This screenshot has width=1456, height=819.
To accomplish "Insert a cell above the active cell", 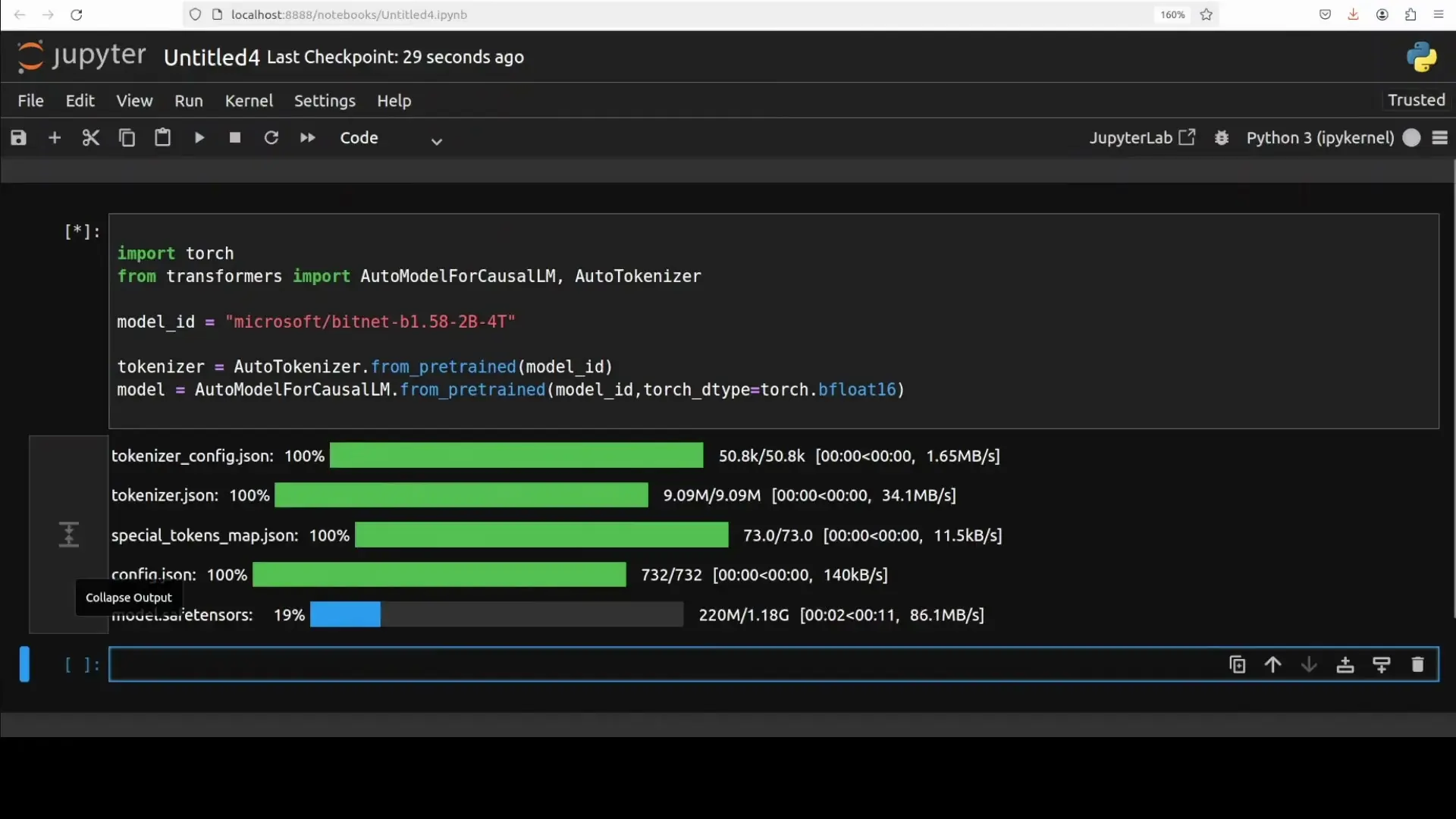I will click(1345, 665).
